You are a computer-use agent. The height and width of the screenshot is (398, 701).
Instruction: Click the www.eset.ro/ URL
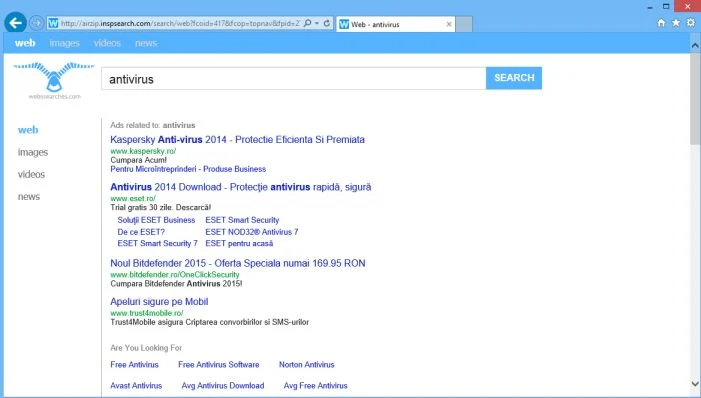pyautogui.click(x=133, y=199)
